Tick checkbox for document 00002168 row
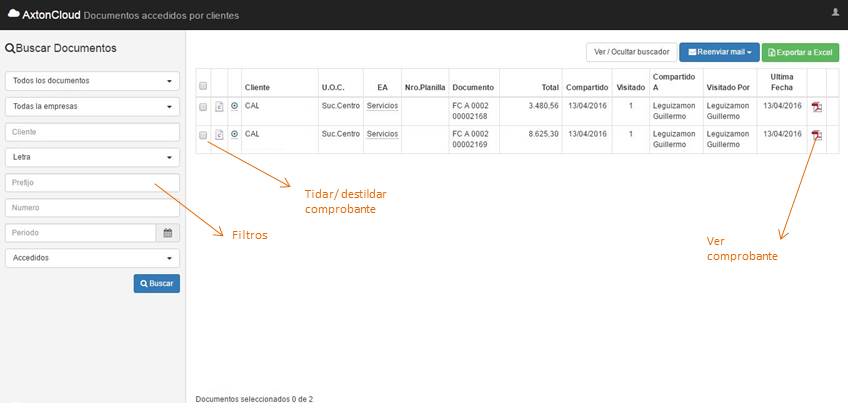This screenshot has width=848, height=412. pyautogui.click(x=203, y=106)
